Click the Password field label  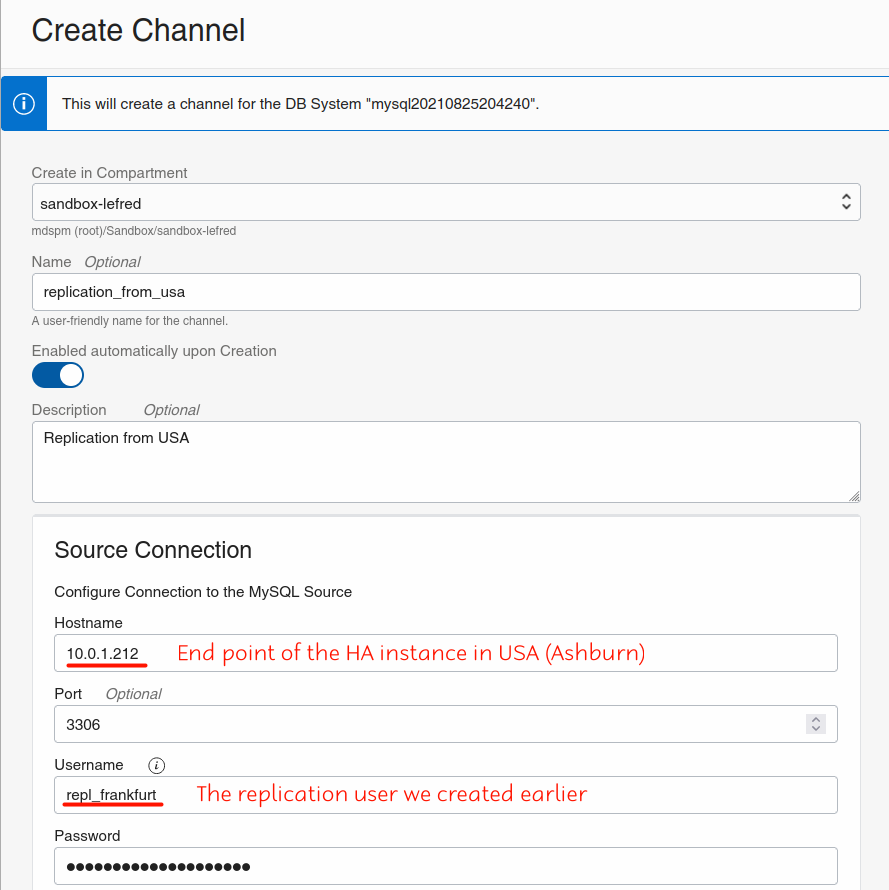point(87,836)
